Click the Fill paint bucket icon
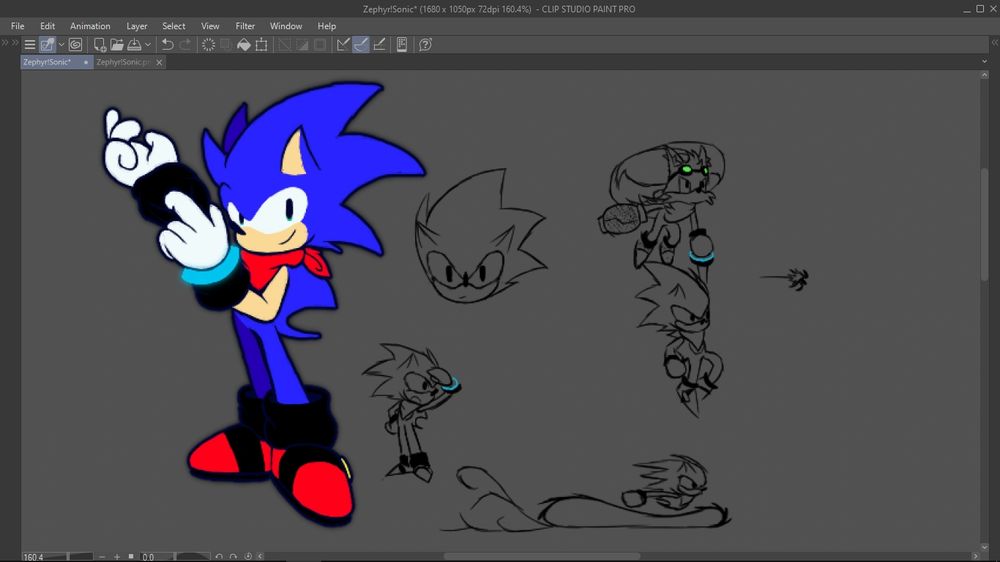 244,45
